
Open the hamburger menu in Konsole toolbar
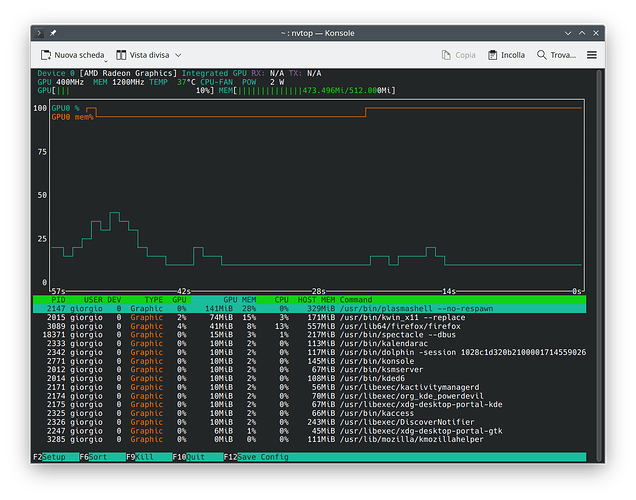[592, 55]
